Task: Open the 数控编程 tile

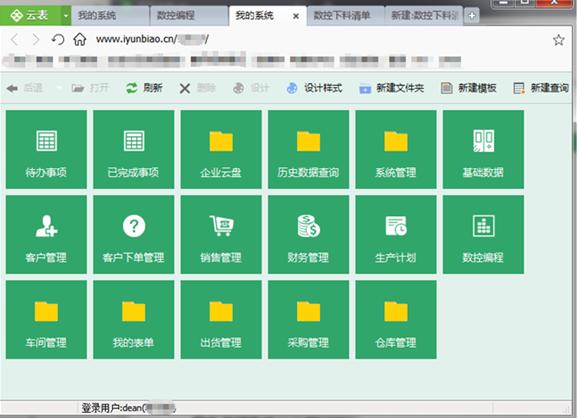Action: (483, 234)
